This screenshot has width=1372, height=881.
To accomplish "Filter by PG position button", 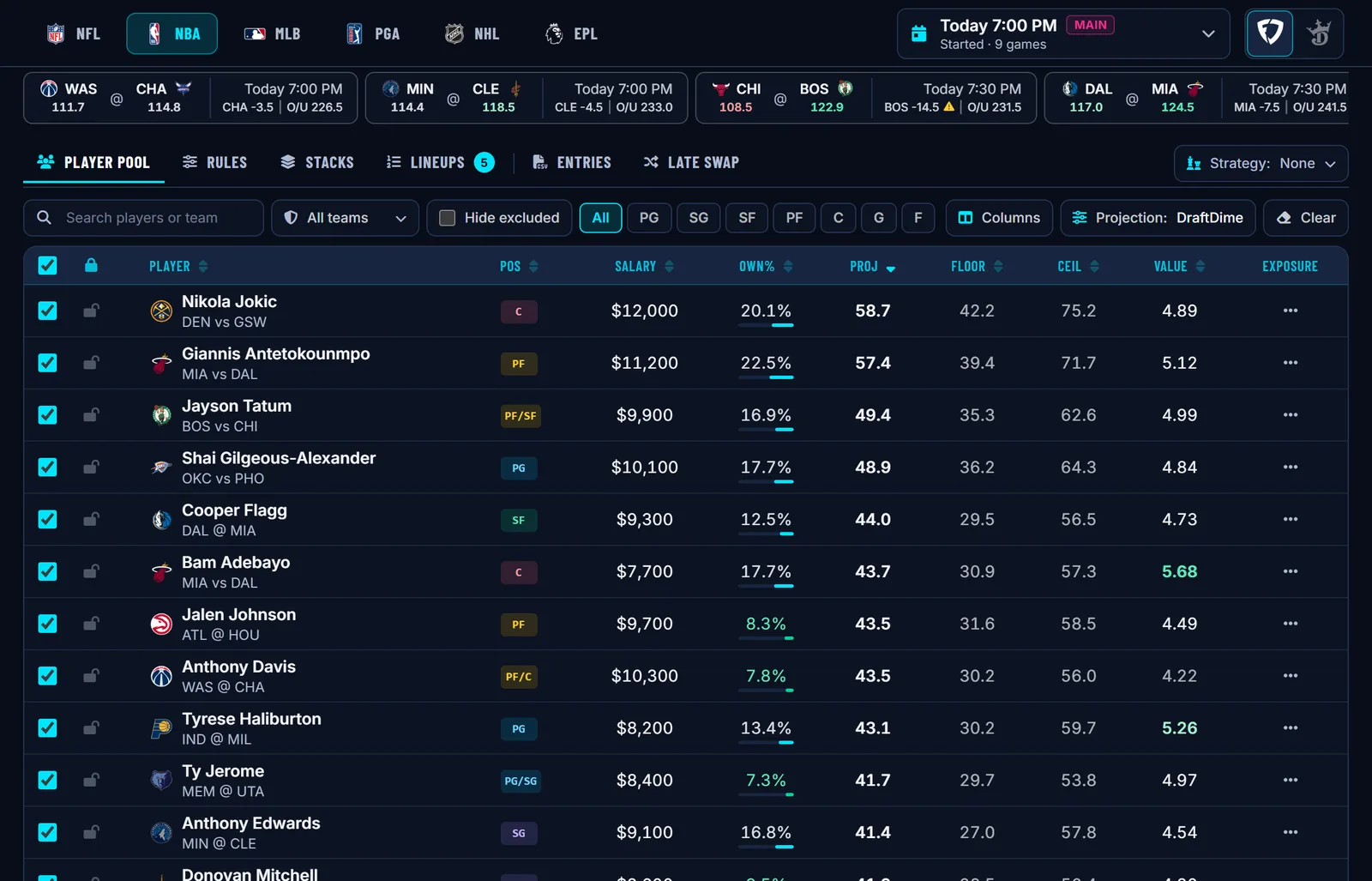I will click(x=649, y=218).
